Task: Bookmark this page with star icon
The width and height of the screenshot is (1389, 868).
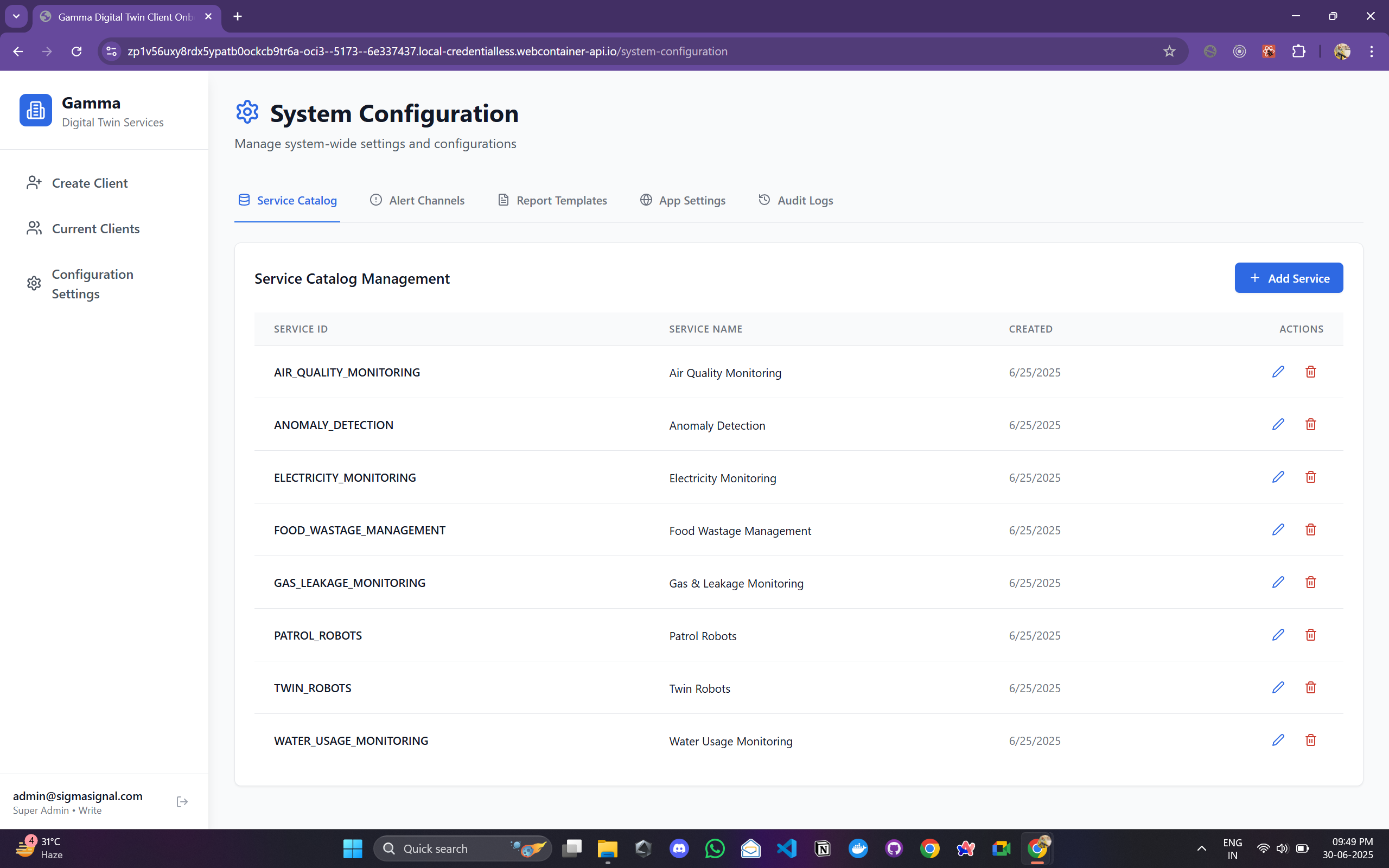Action: 1169,52
